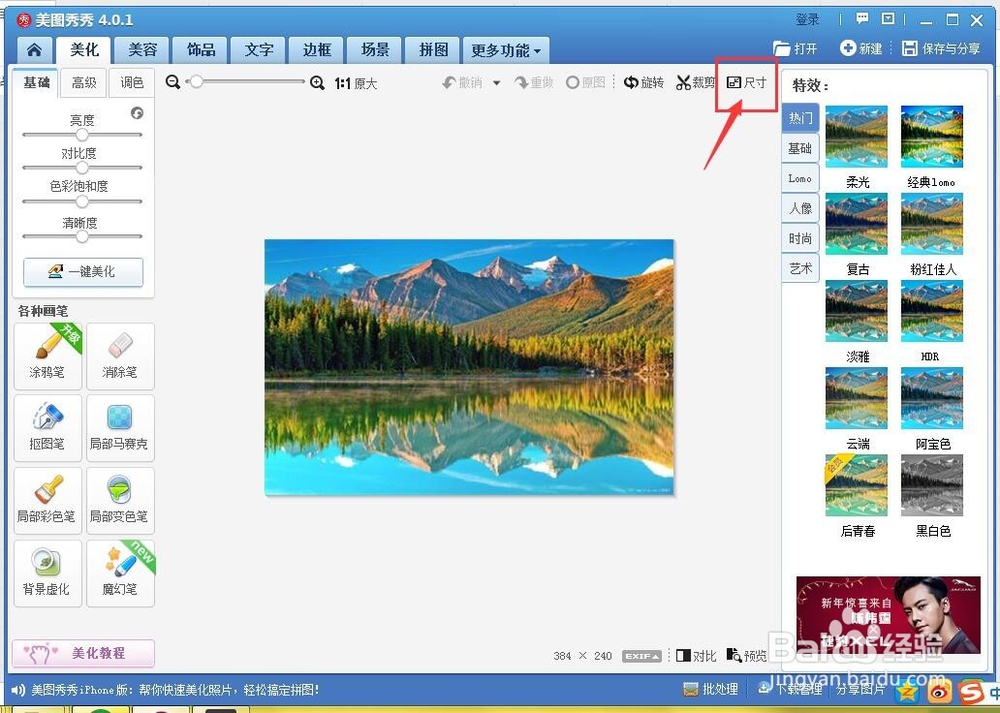Open the 尺寸 resize tool
This screenshot has width=1000, height=713.
747,83
